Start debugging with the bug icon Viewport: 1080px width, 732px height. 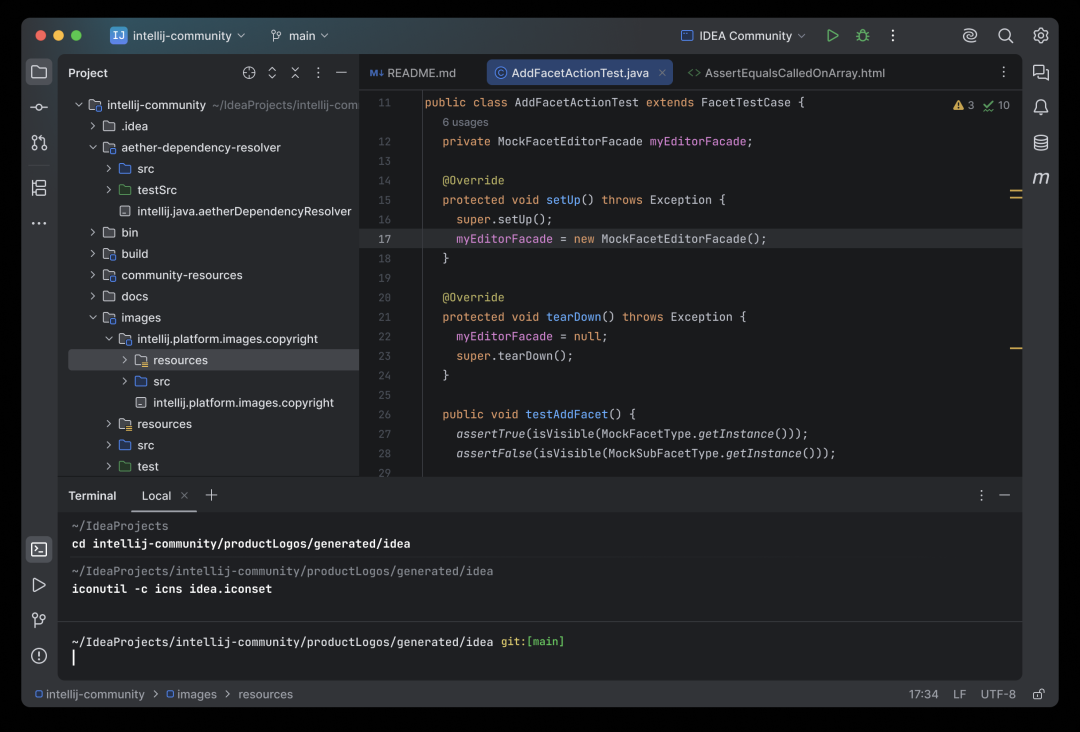pyautogui.click(x=862, y=36)
